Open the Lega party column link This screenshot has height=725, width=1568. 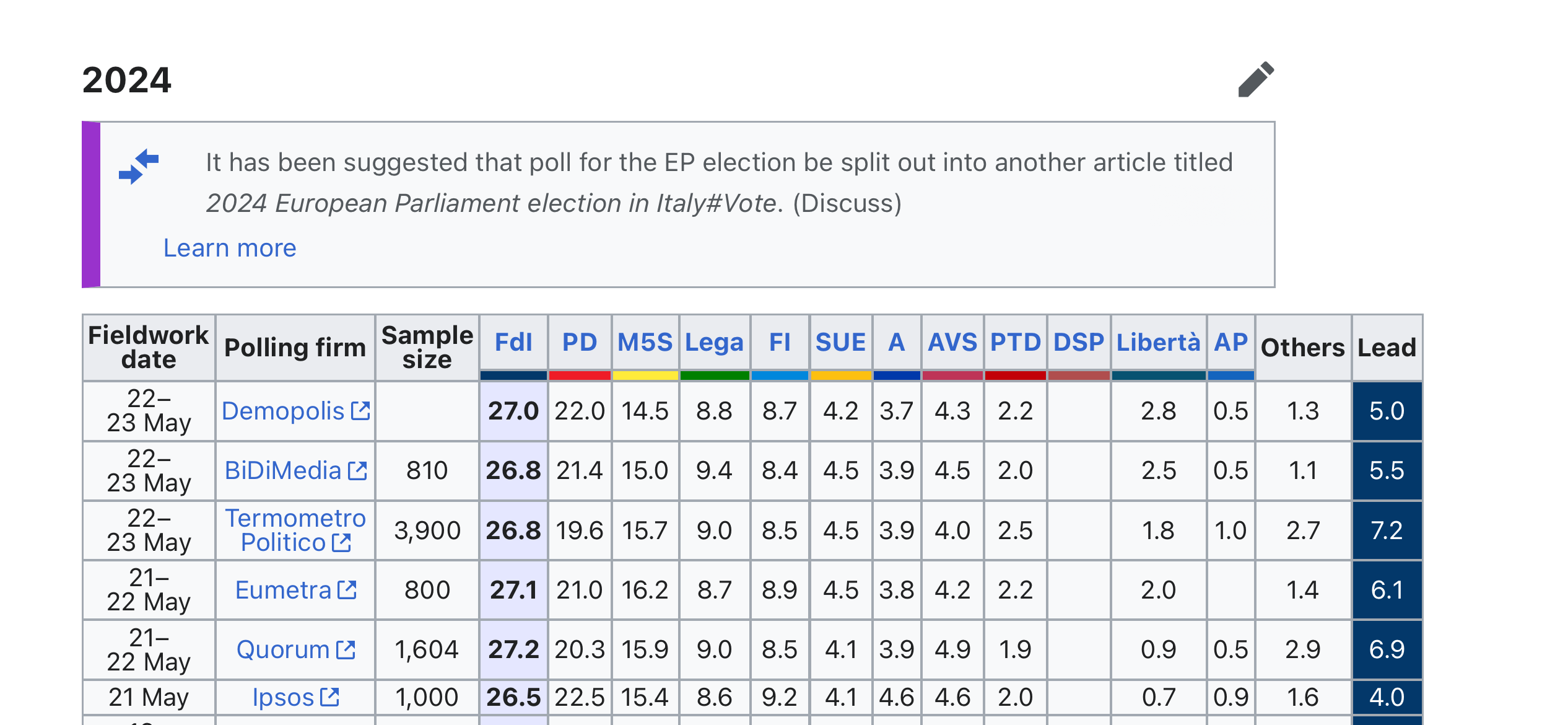point(715,343)
